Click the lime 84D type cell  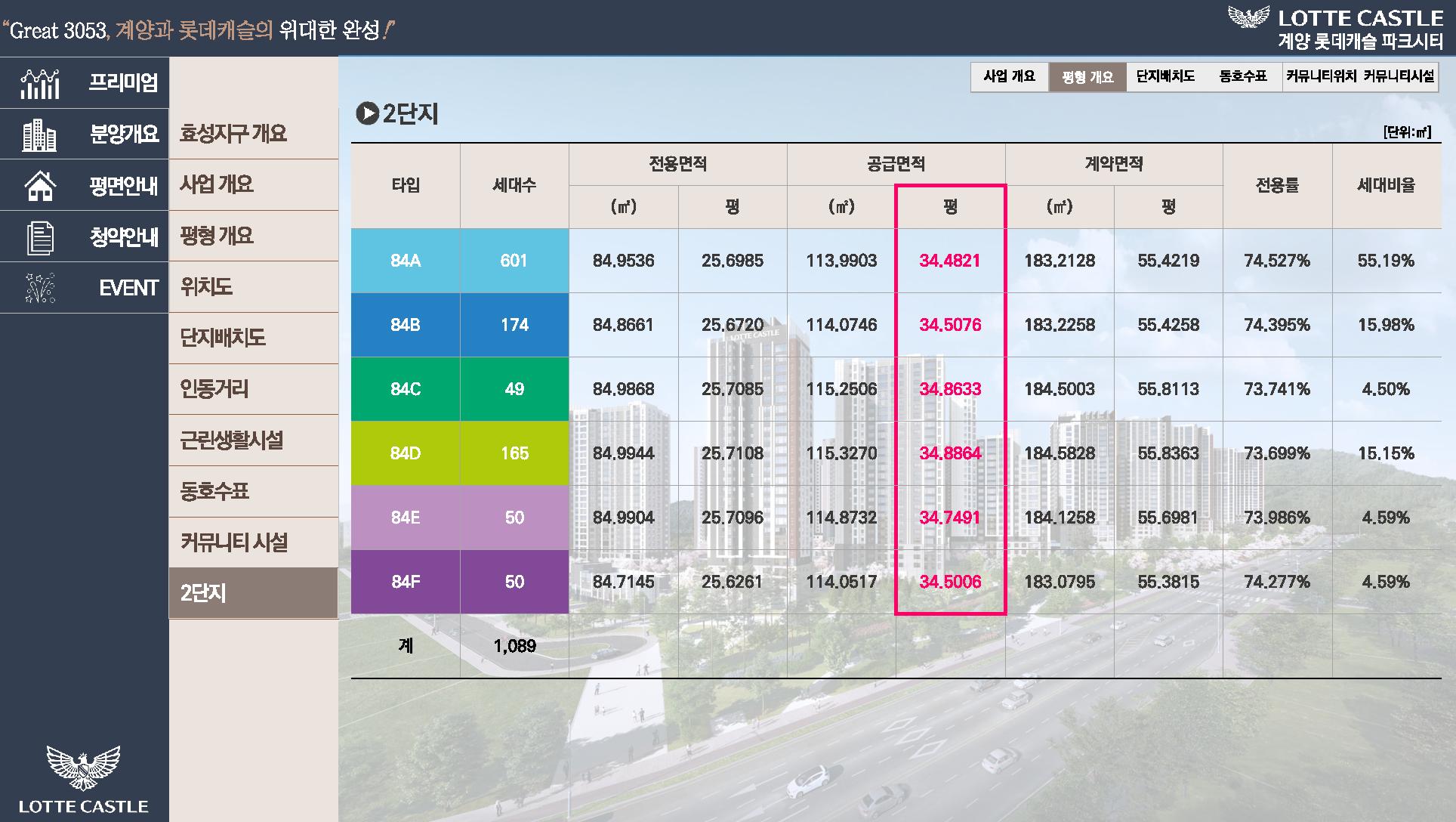[x=406, y=453]
